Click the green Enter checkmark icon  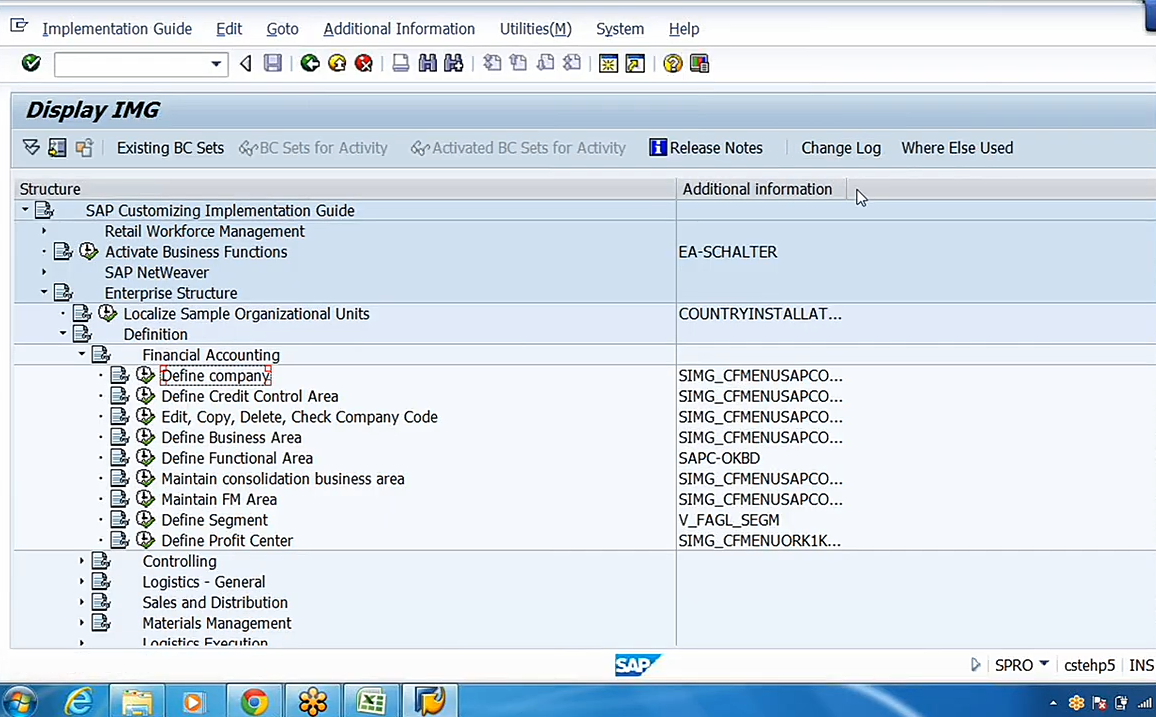(x=31, y=63)
